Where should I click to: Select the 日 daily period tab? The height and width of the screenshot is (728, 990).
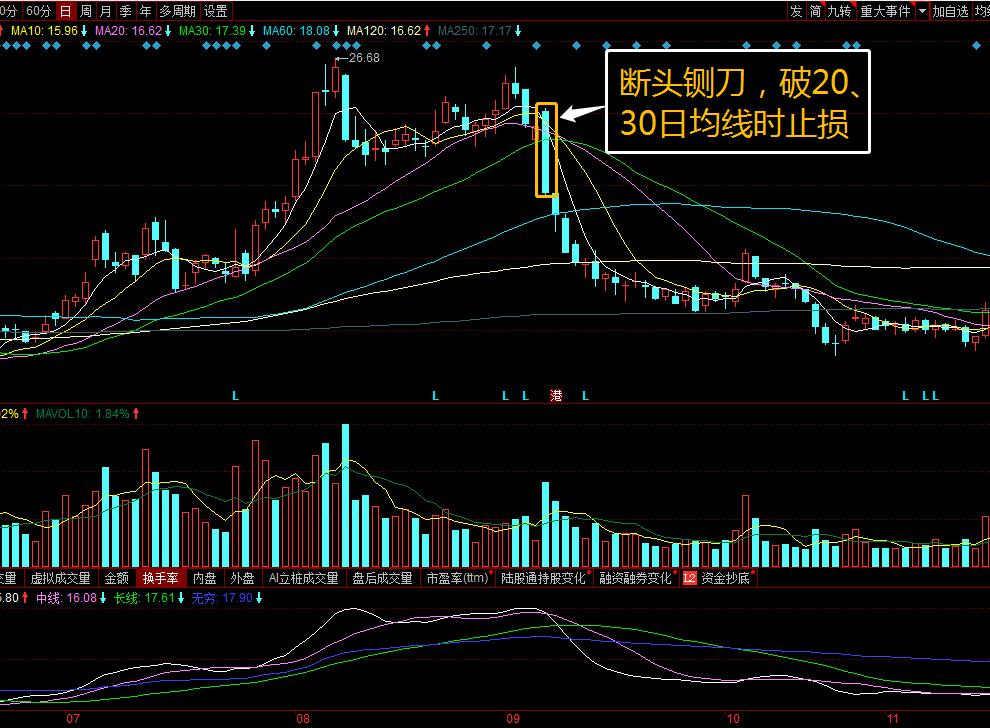65,11
